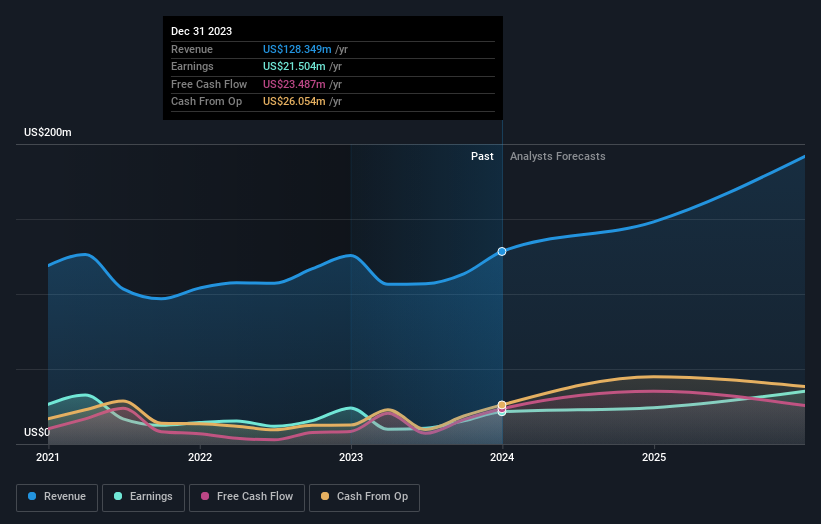Click the US$200m y-axis label
This screenshot has width=821, height=524.
48,132
